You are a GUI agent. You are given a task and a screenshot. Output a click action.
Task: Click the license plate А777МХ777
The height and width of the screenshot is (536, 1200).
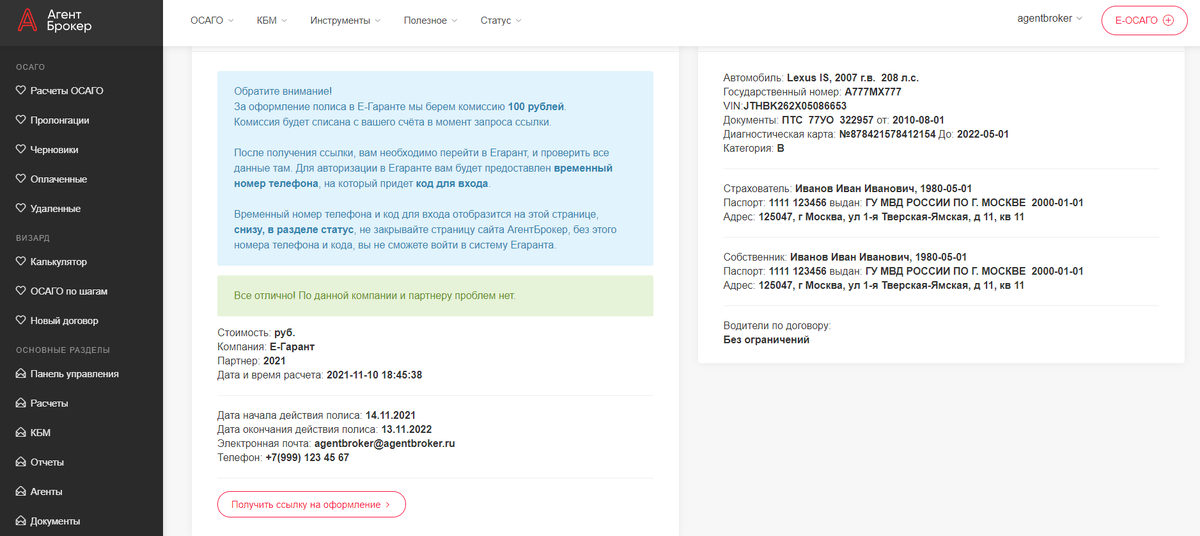click(x=873, y=91)
